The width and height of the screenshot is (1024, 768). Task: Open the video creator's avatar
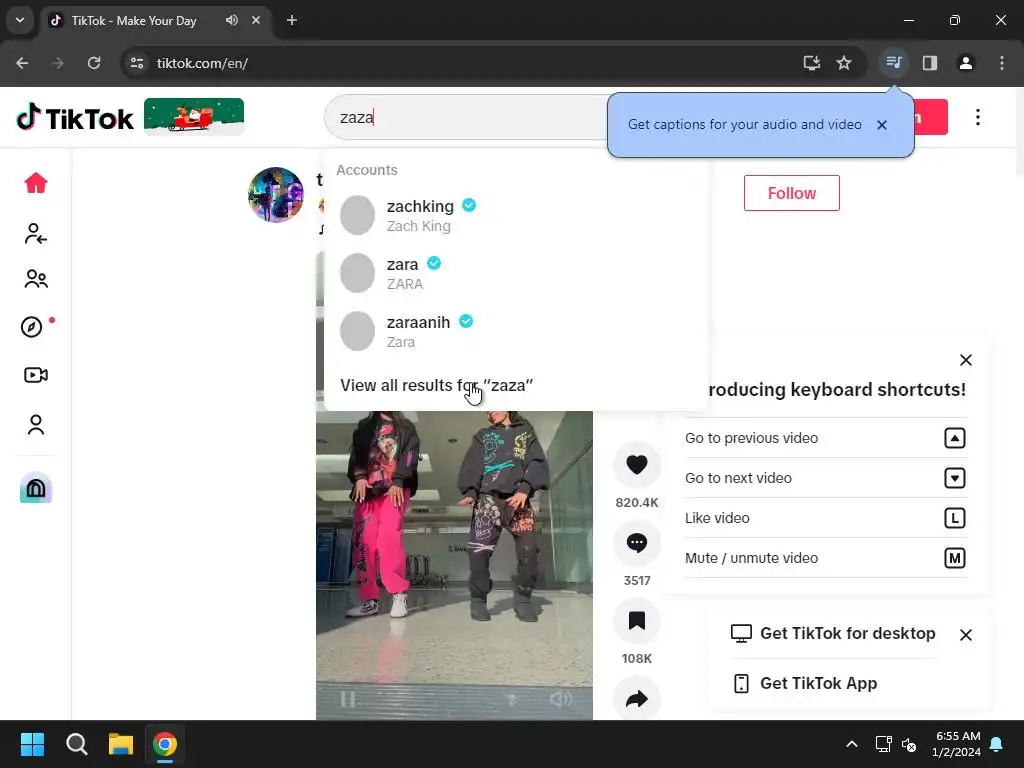[x=276, y=195]
